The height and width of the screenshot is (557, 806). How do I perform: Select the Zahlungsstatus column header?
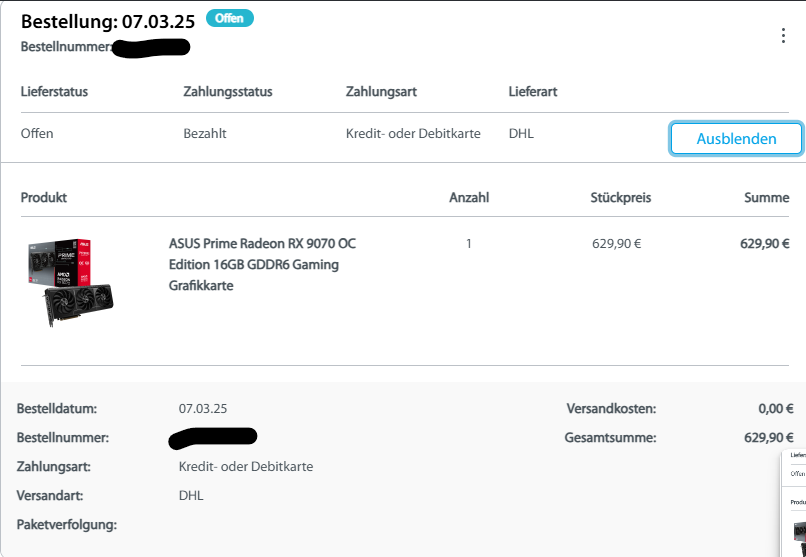coord(228,92)
